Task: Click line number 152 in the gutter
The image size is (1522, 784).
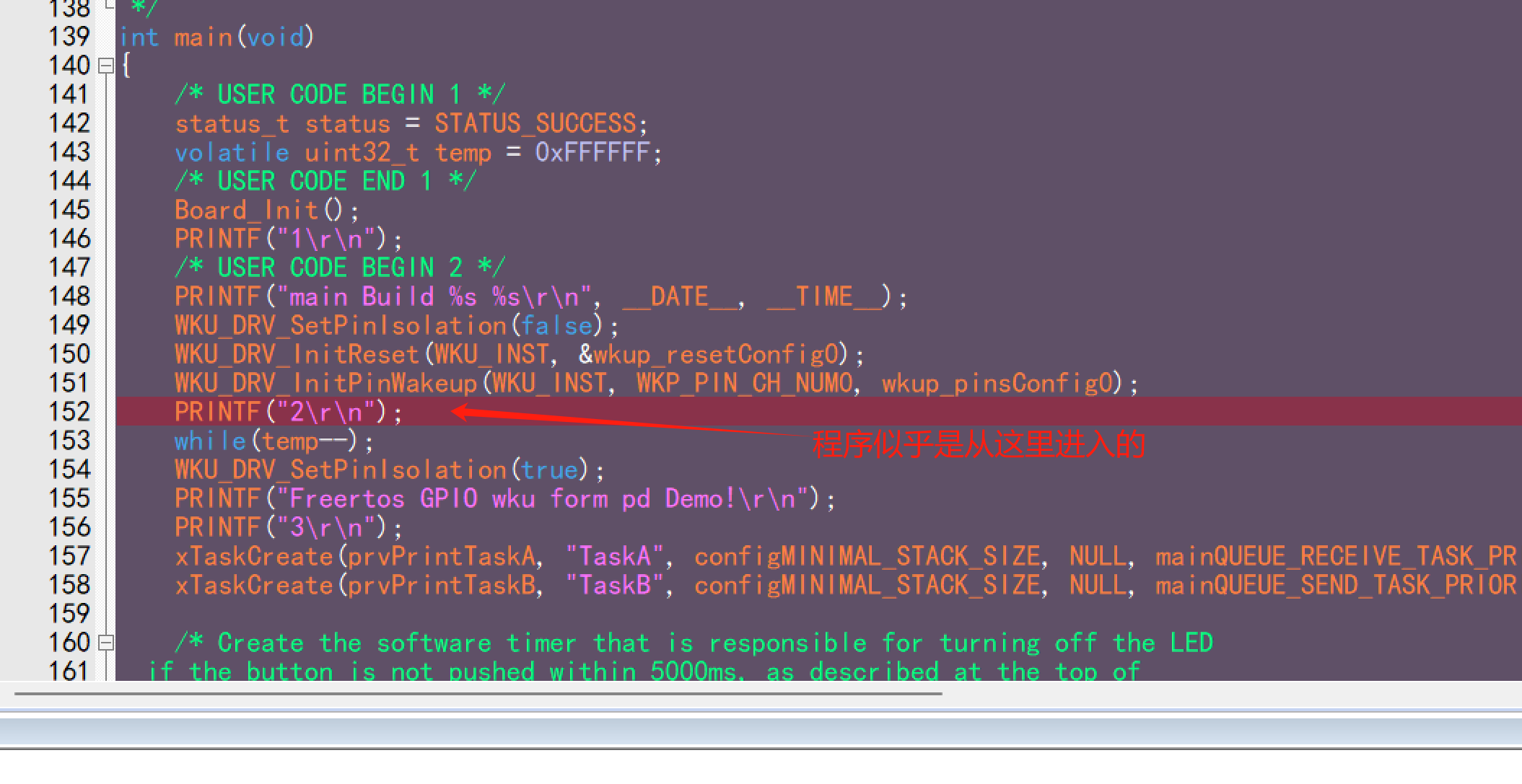Action: [69, 412]
